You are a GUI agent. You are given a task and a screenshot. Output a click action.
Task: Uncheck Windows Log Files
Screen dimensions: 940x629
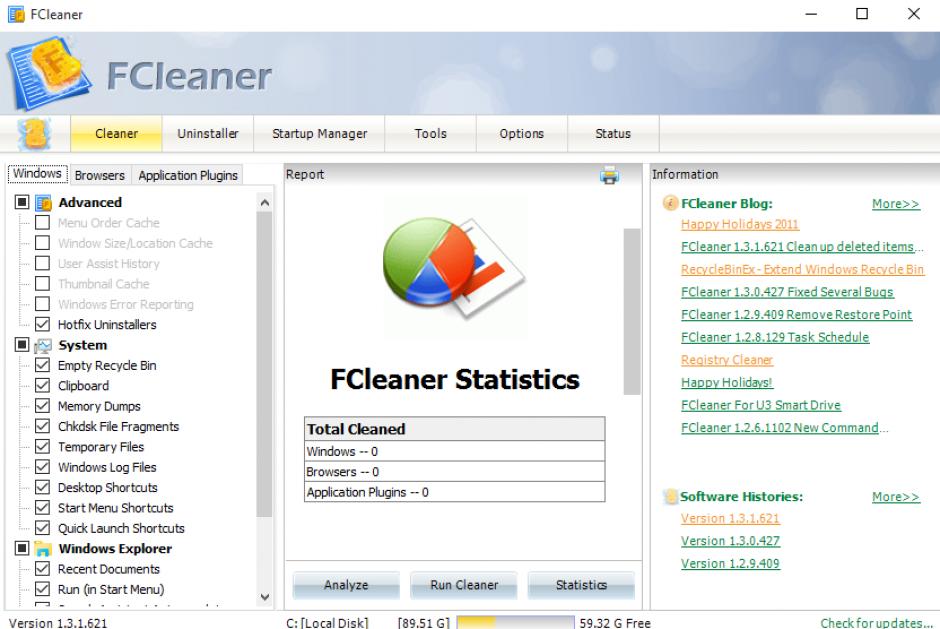point(43,467)
